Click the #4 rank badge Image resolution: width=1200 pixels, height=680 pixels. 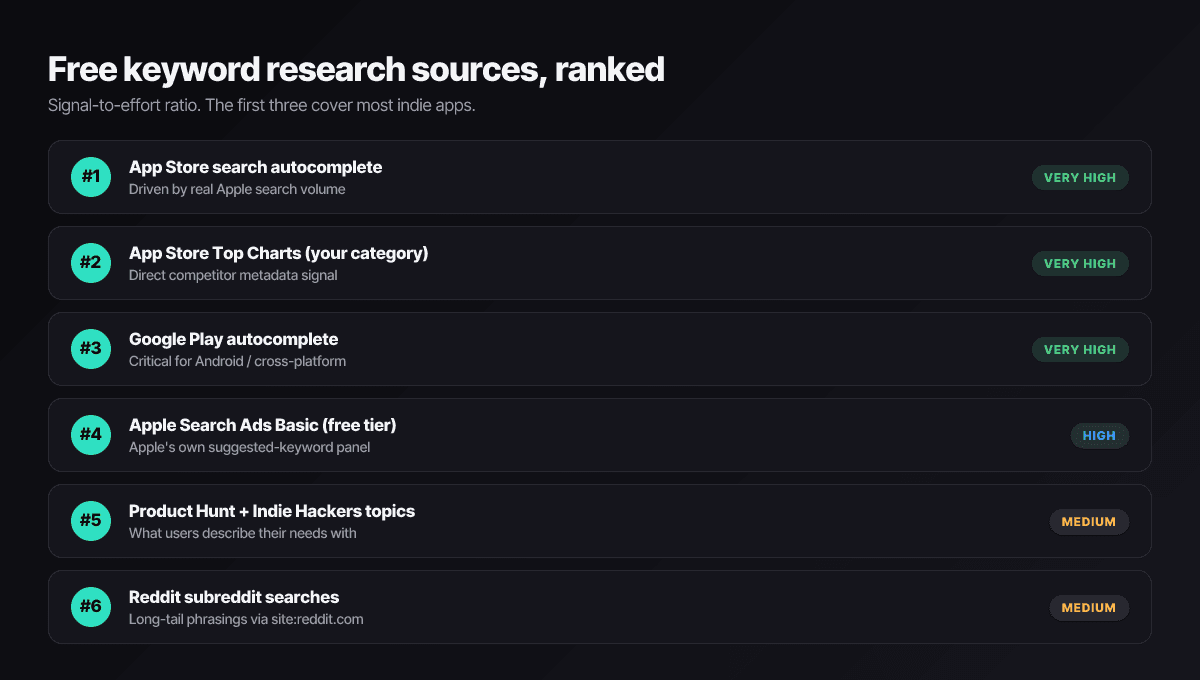(x=91, y=435)
